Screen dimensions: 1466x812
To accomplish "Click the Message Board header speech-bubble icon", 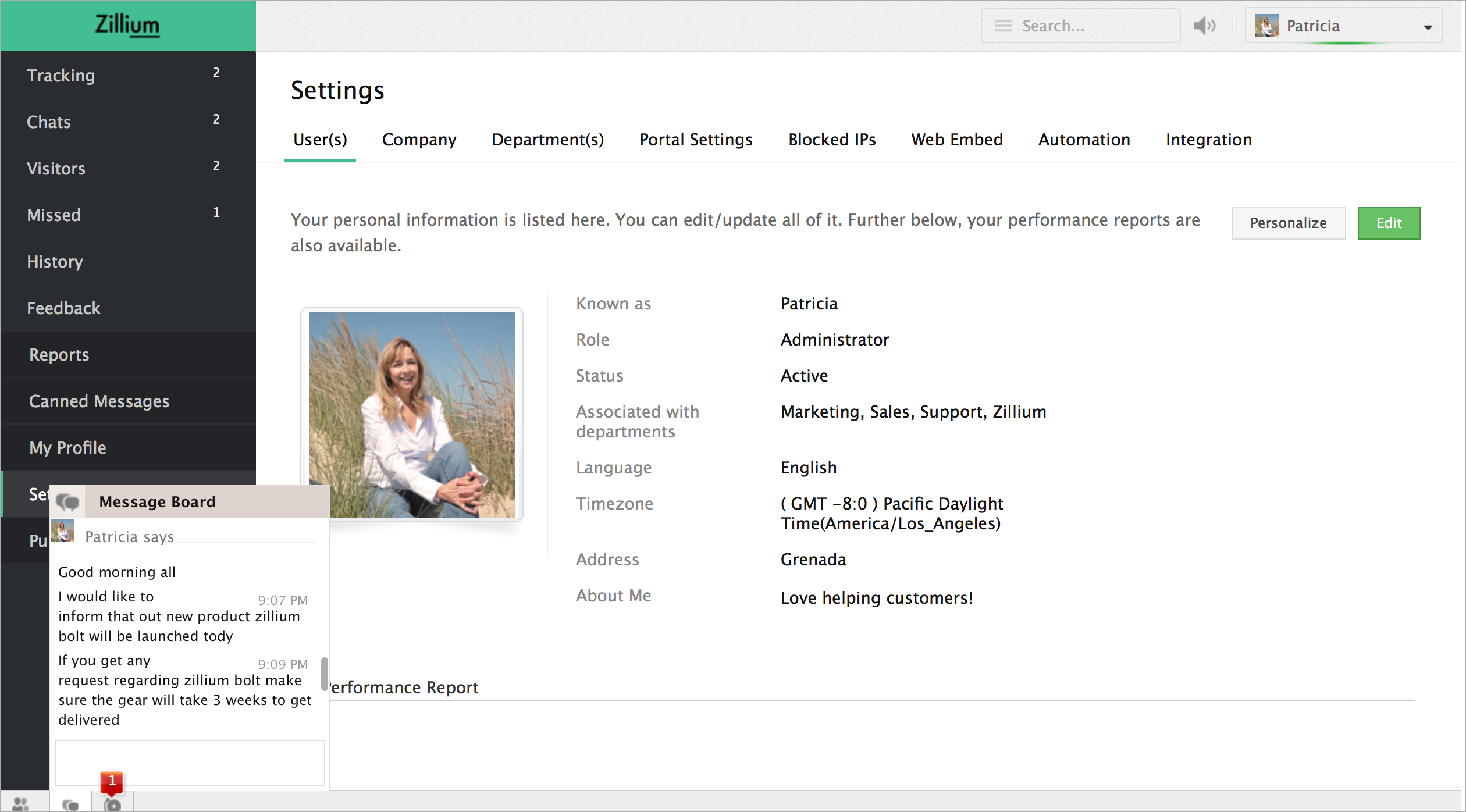I will click(x=67, y=501).
